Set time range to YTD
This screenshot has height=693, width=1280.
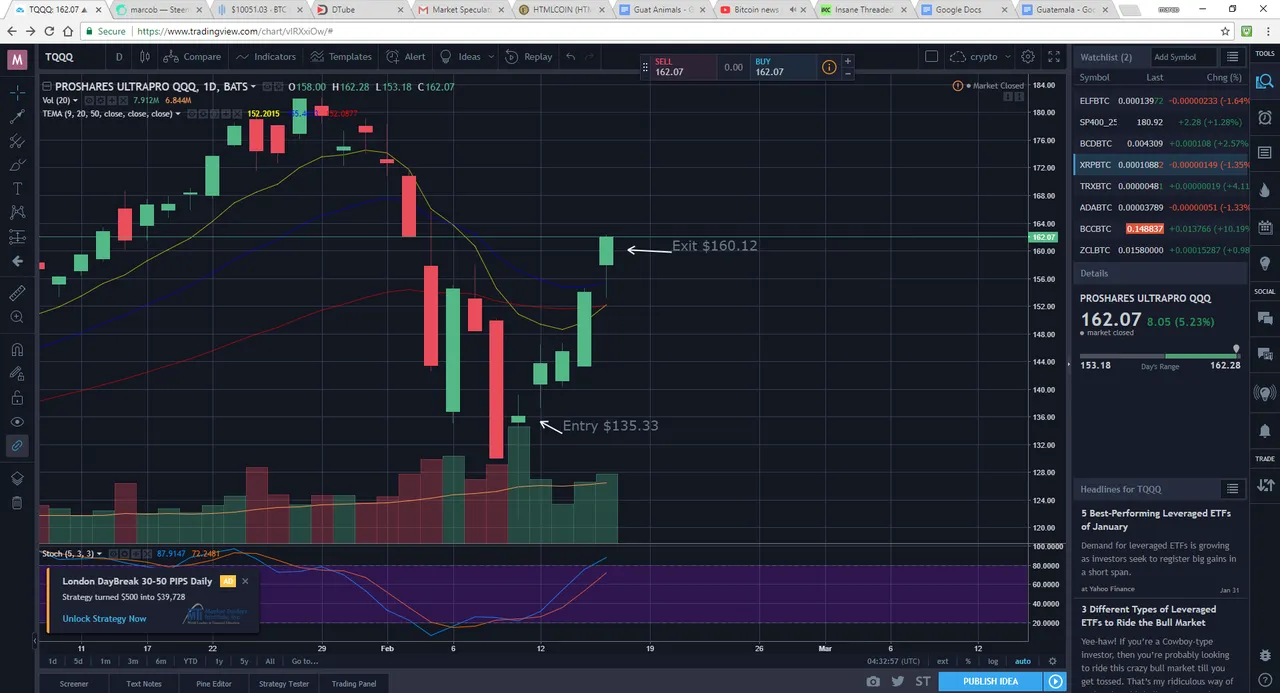190,661
